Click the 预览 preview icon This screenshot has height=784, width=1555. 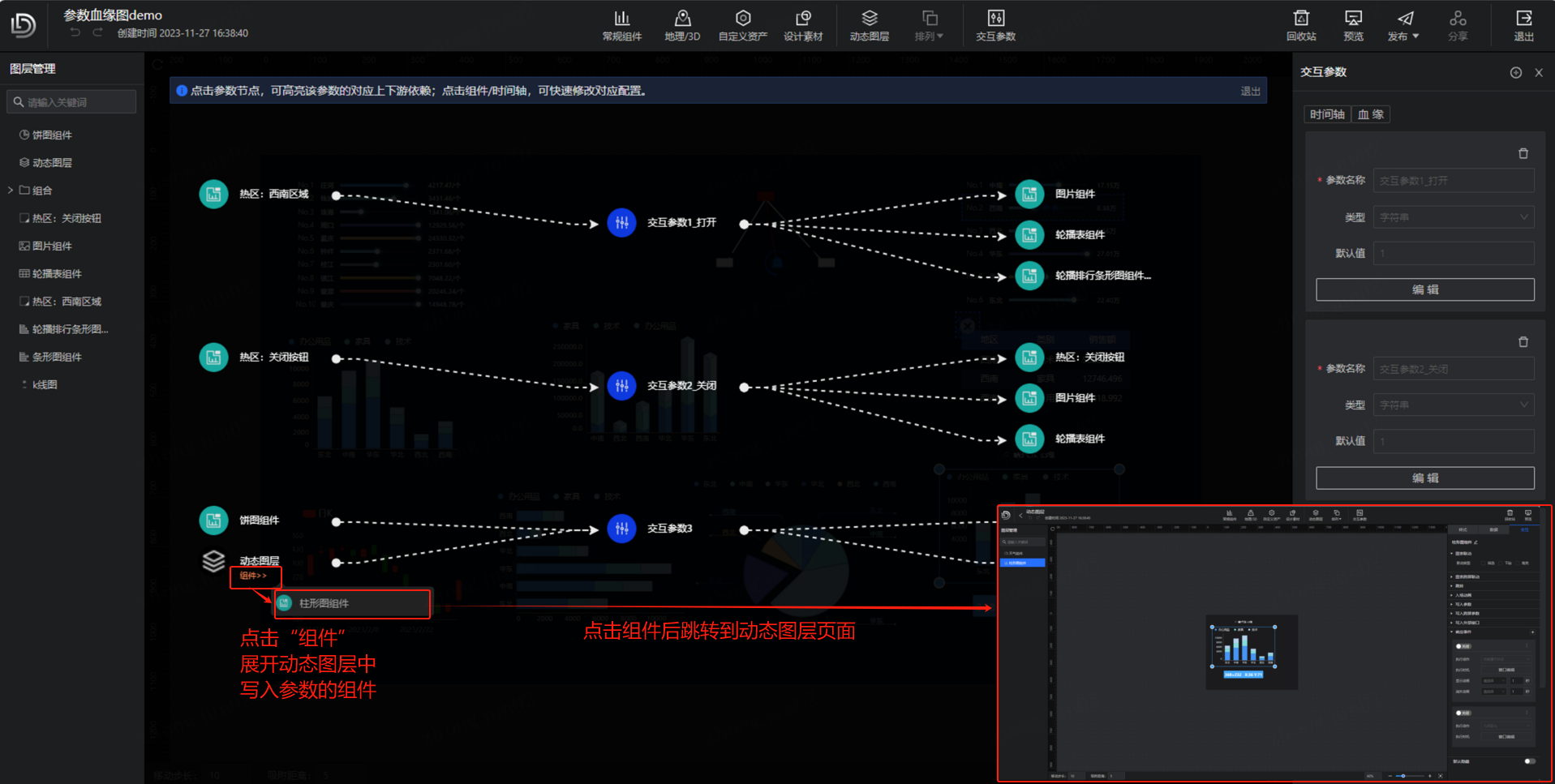click(1353, 25)
